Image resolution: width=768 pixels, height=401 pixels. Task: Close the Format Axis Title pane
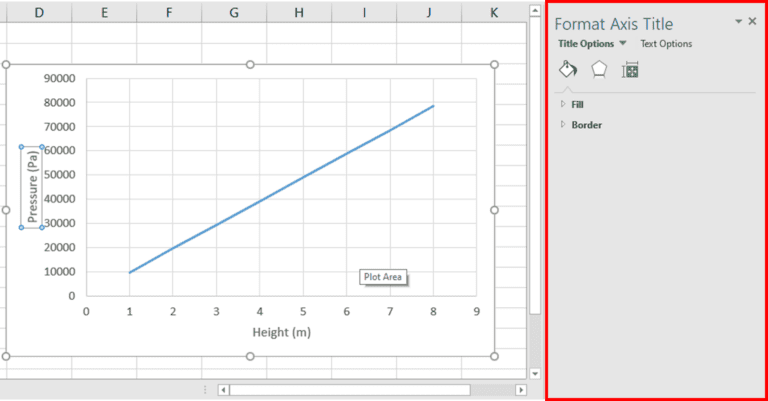pos(753,21)
